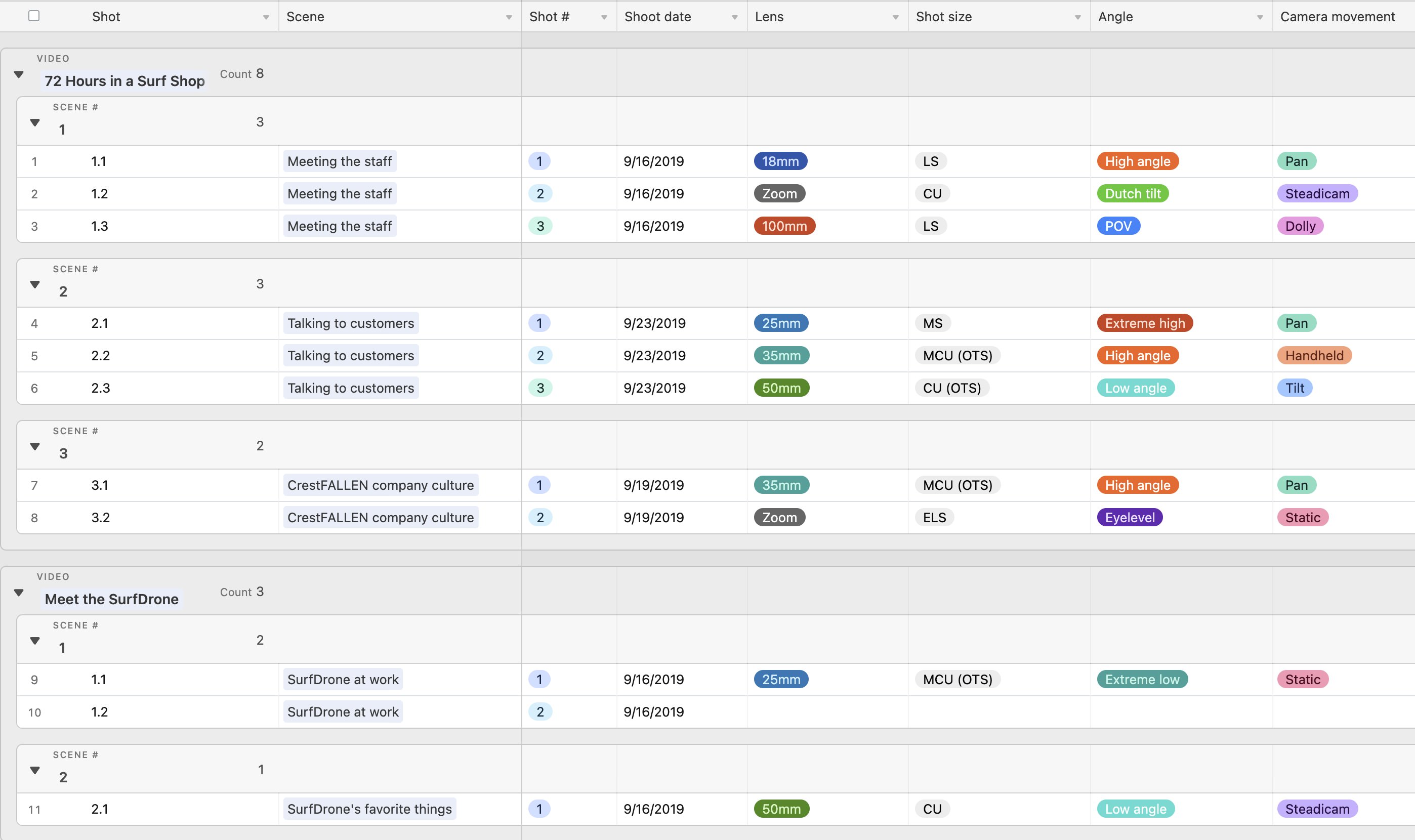Open SurfDrone's favorite things linked record

[369, 809]
